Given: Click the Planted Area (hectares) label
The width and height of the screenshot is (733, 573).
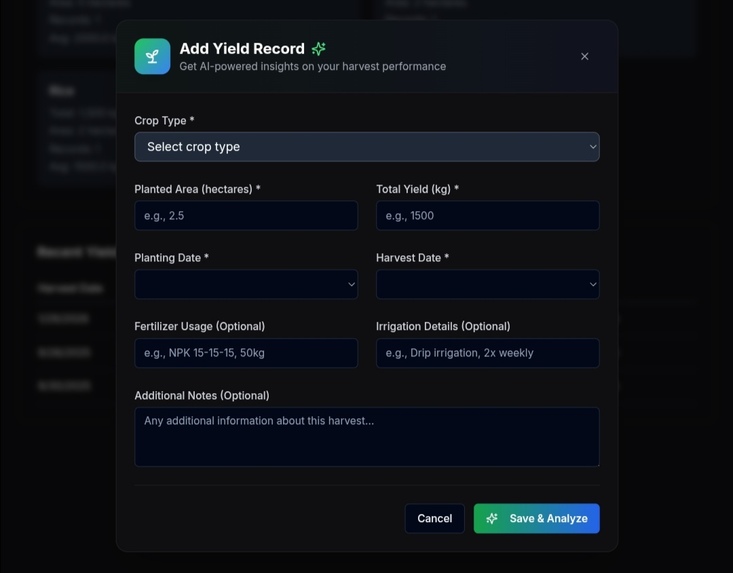Looking at the screenshot, I should 197,189.
